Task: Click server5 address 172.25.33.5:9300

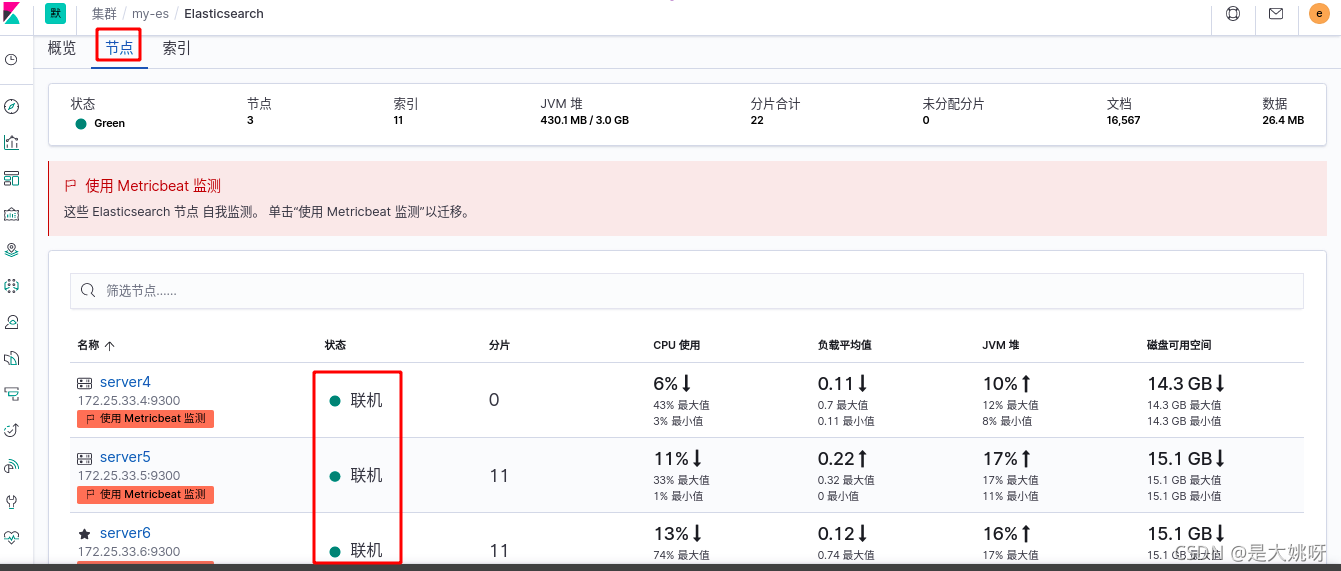Action: pos(129,476)
